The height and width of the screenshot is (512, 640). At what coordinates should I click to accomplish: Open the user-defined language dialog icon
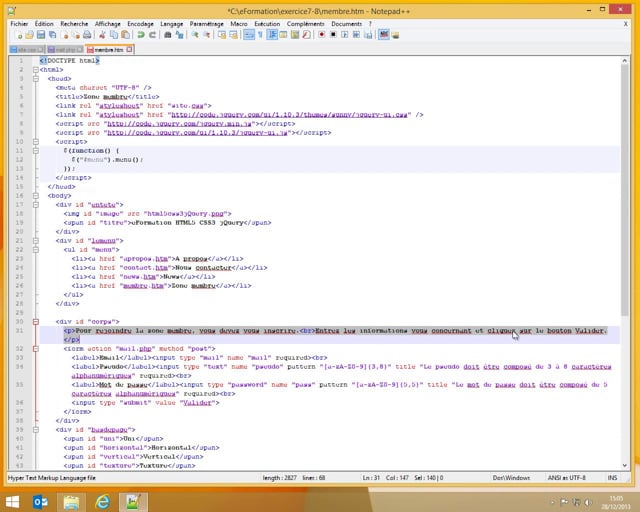(x=283, y=35)
